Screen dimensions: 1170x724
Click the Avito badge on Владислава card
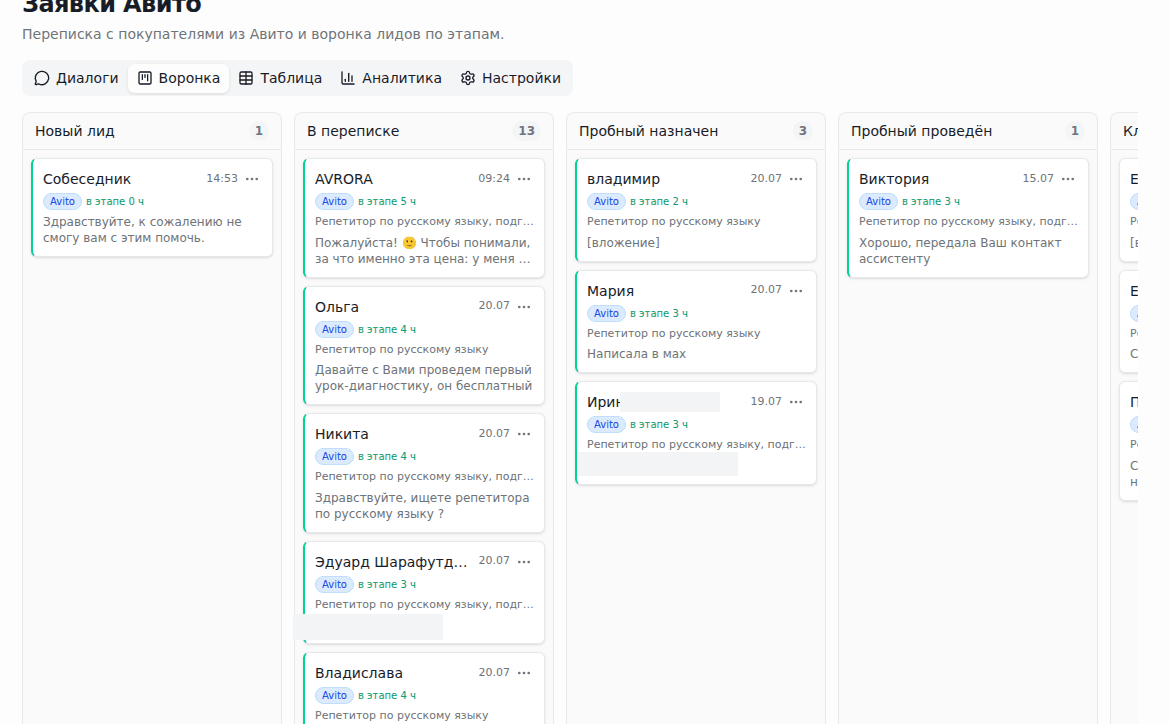pyautogui.click(x=334, y=695)
